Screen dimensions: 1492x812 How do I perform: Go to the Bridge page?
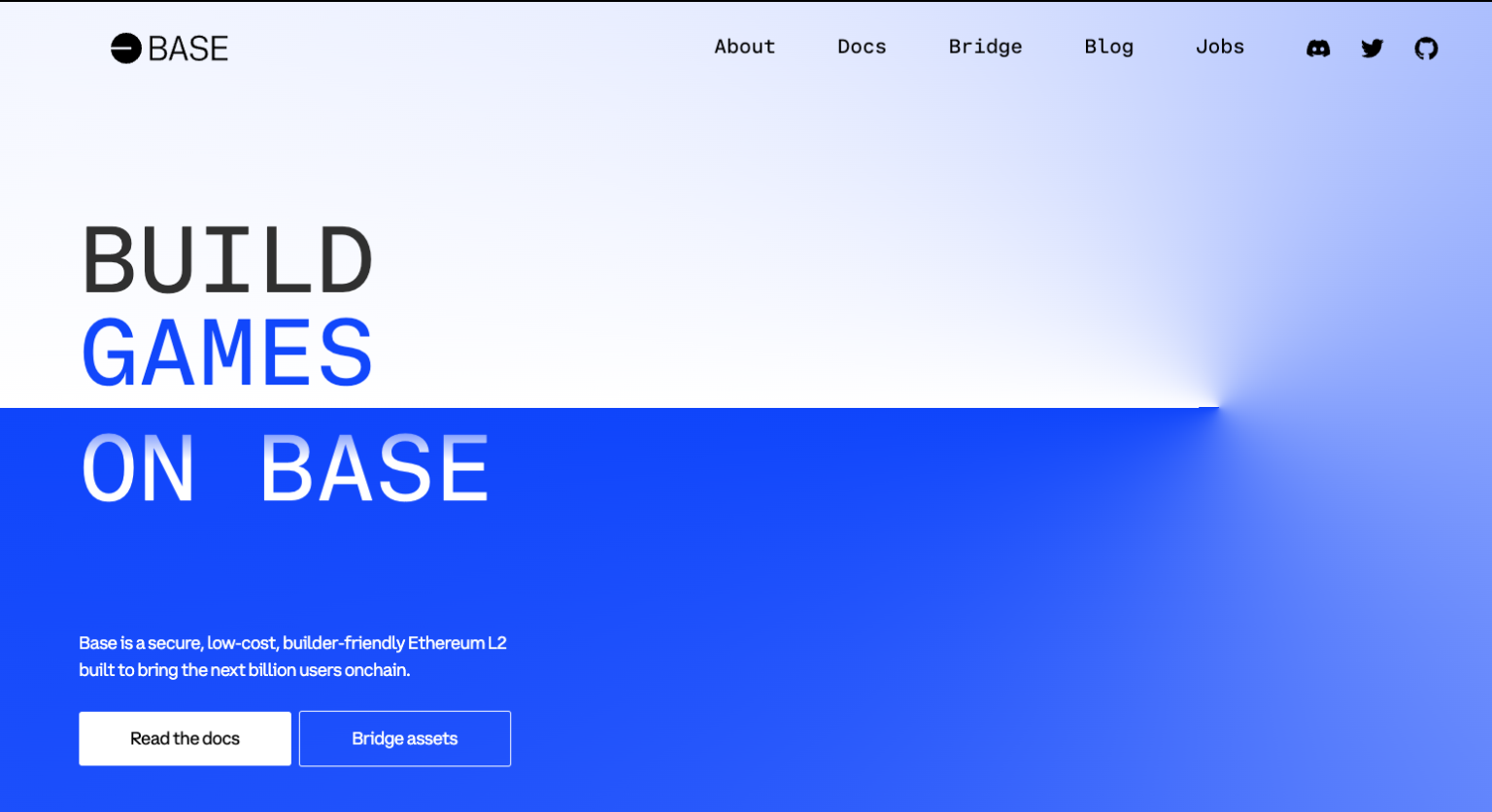click(985, 47)
